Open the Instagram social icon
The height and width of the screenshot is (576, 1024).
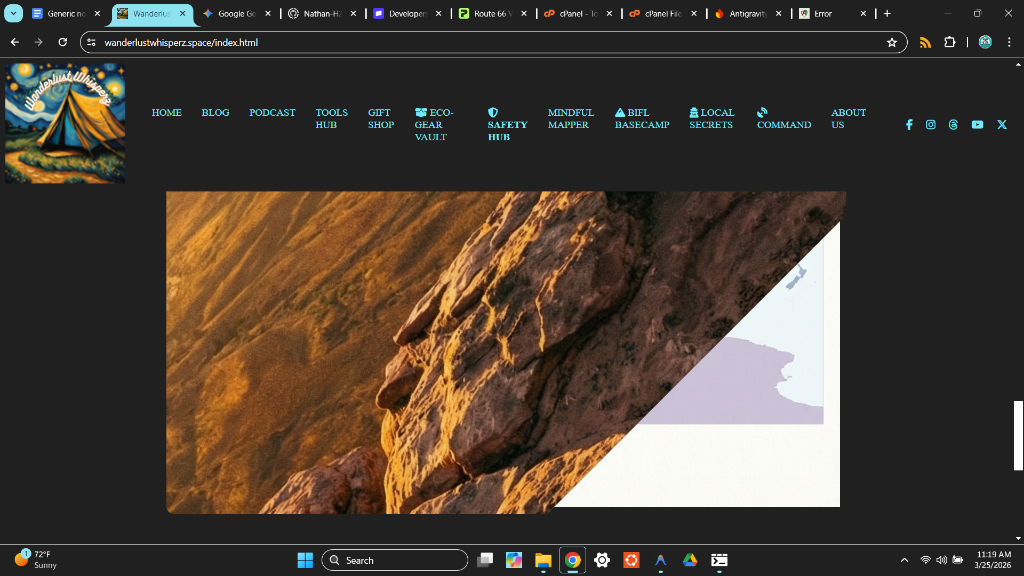[x=931, y=125]
